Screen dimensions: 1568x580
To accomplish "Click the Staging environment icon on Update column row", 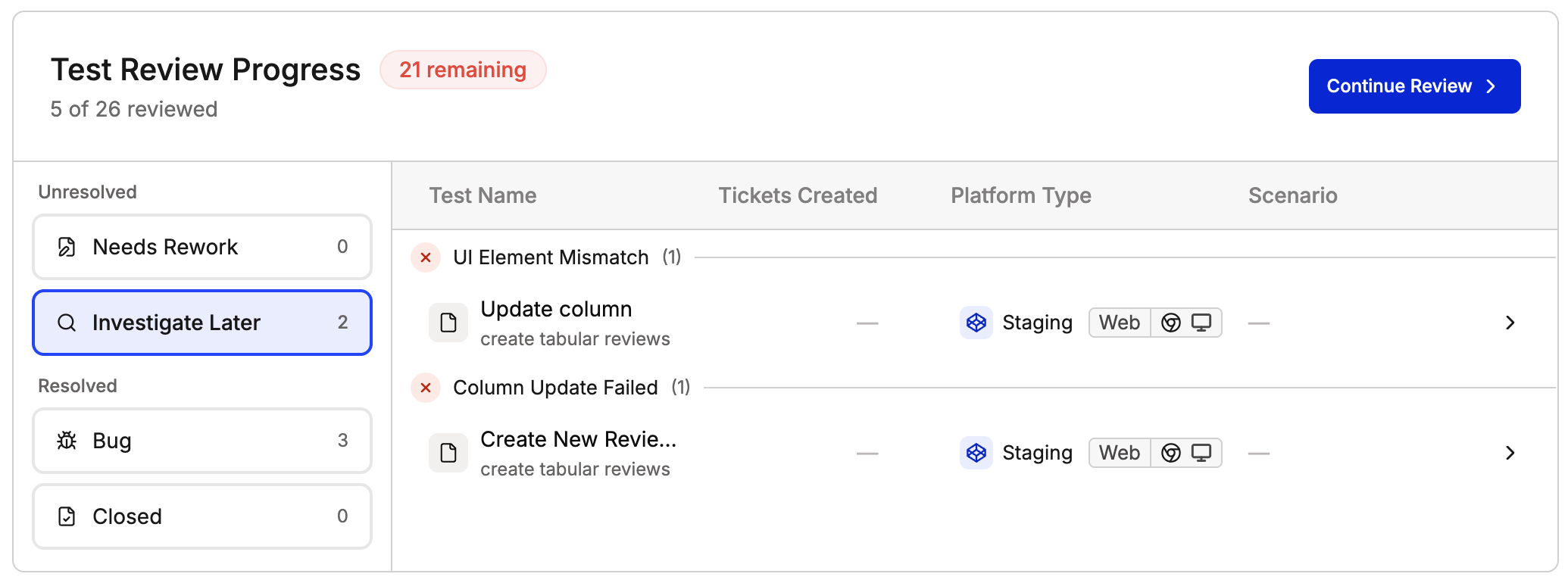I will (976, 323).
